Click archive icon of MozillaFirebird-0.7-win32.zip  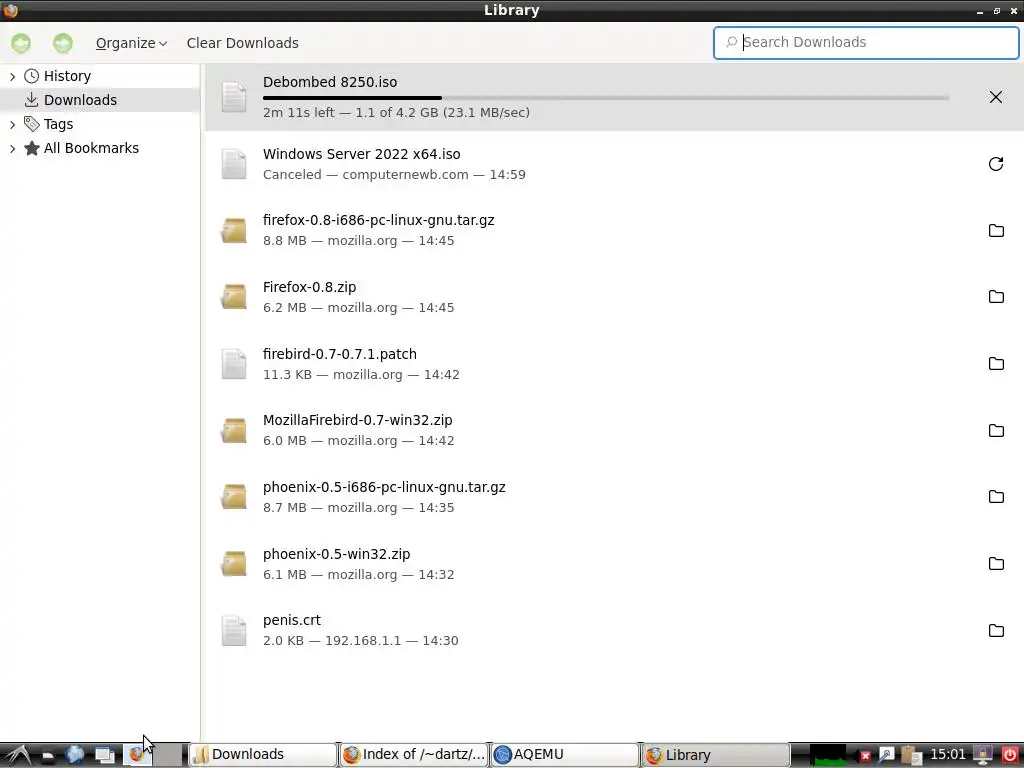click(x=234, y=430)
